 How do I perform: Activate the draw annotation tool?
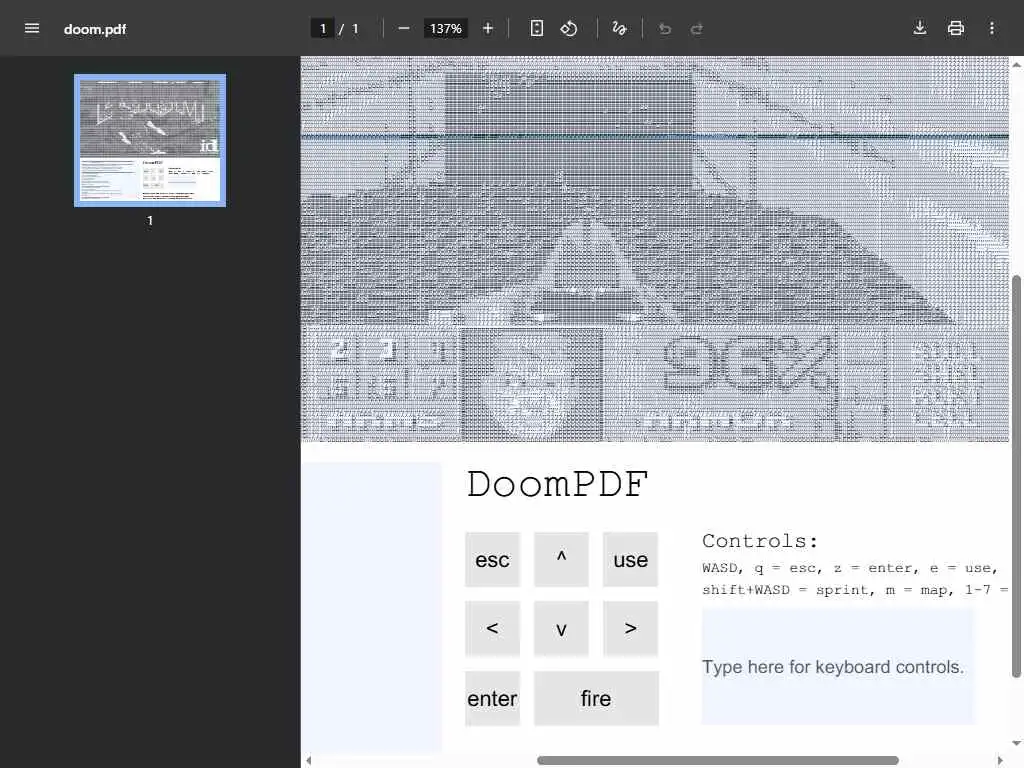619,28
